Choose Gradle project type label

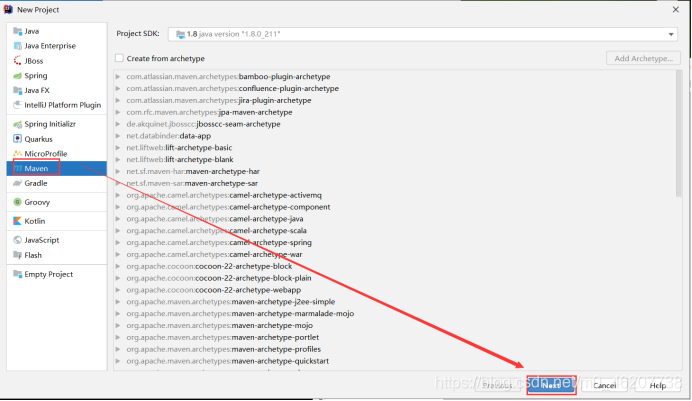pos(36,183)
